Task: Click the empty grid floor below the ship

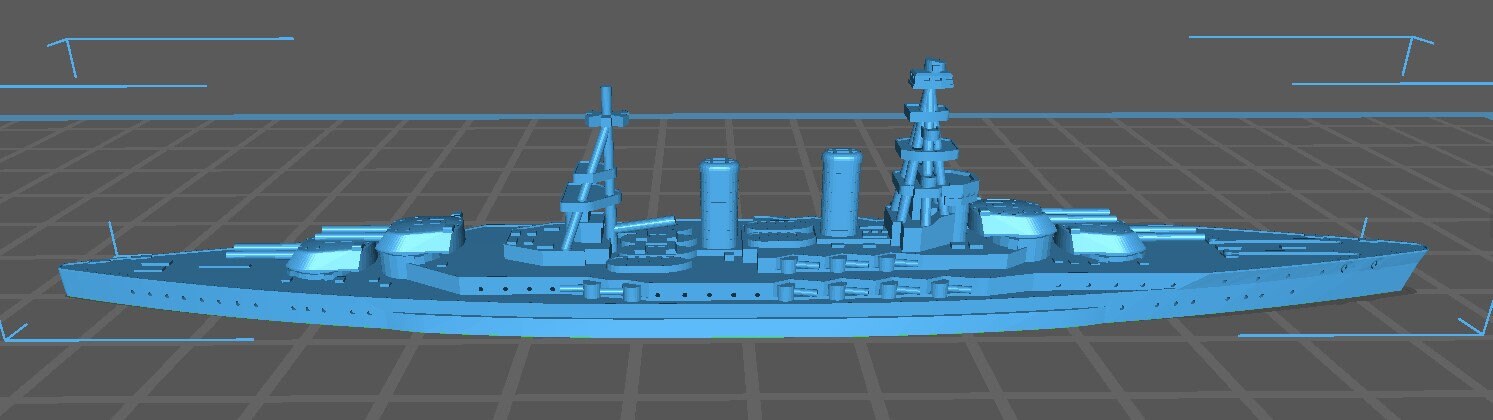Action: (x=750, y=380)
